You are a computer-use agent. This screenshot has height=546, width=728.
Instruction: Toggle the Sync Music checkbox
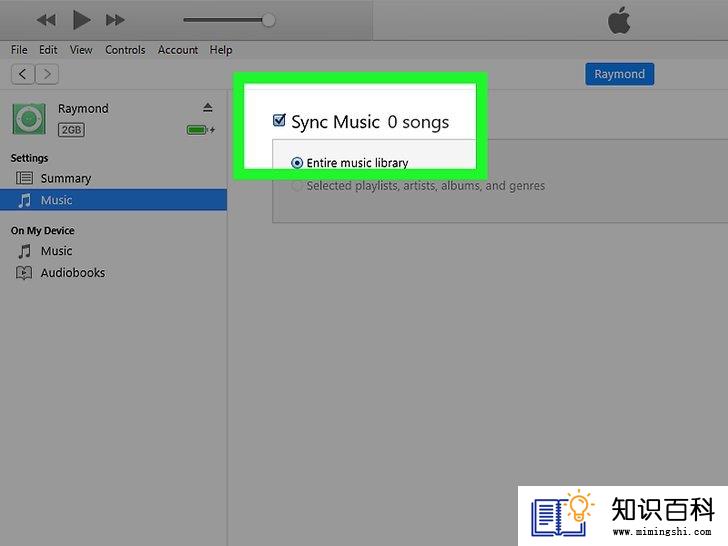(279, 120)
